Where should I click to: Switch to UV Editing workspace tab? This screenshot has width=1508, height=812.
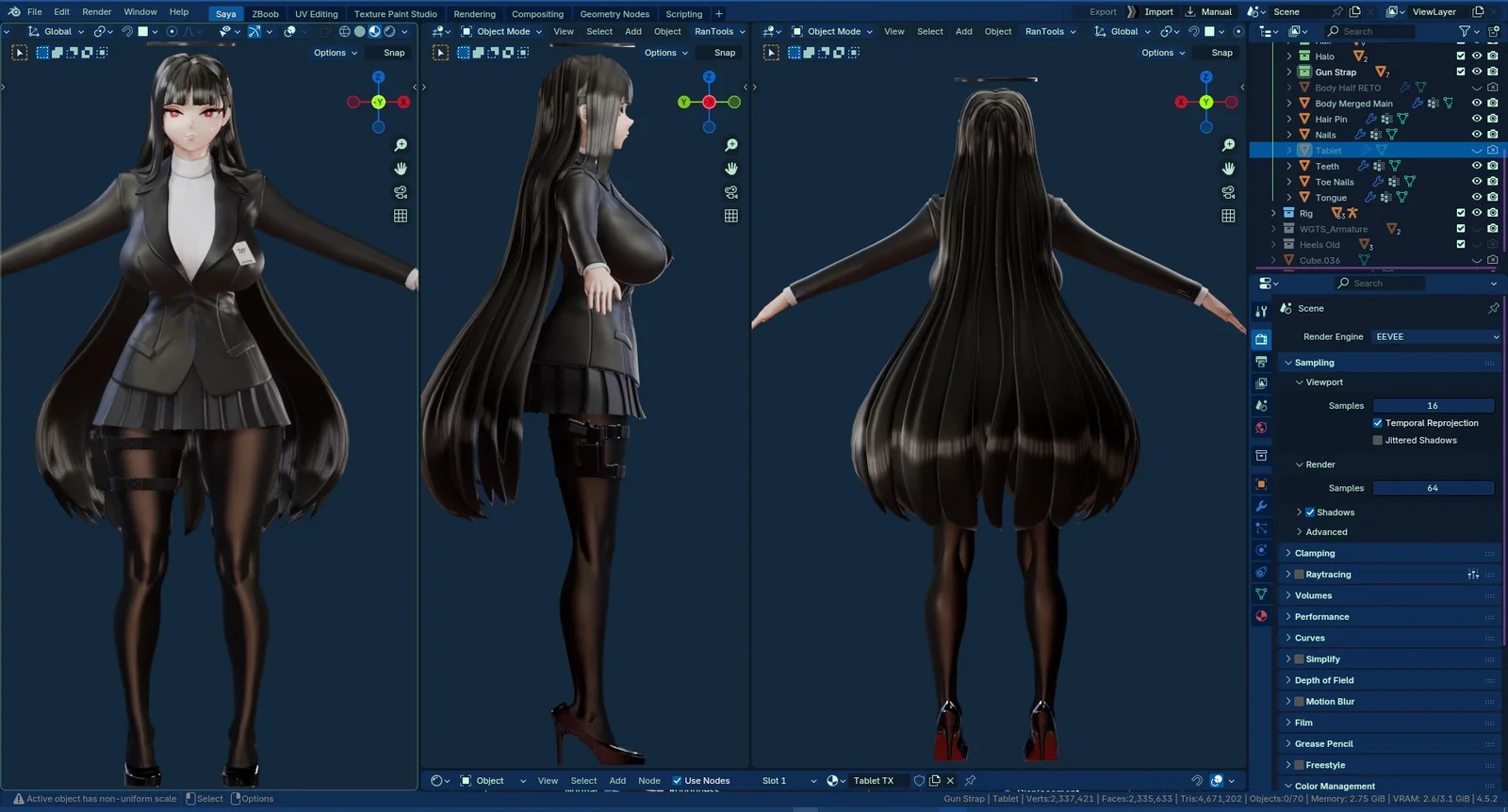pos(317,14)
